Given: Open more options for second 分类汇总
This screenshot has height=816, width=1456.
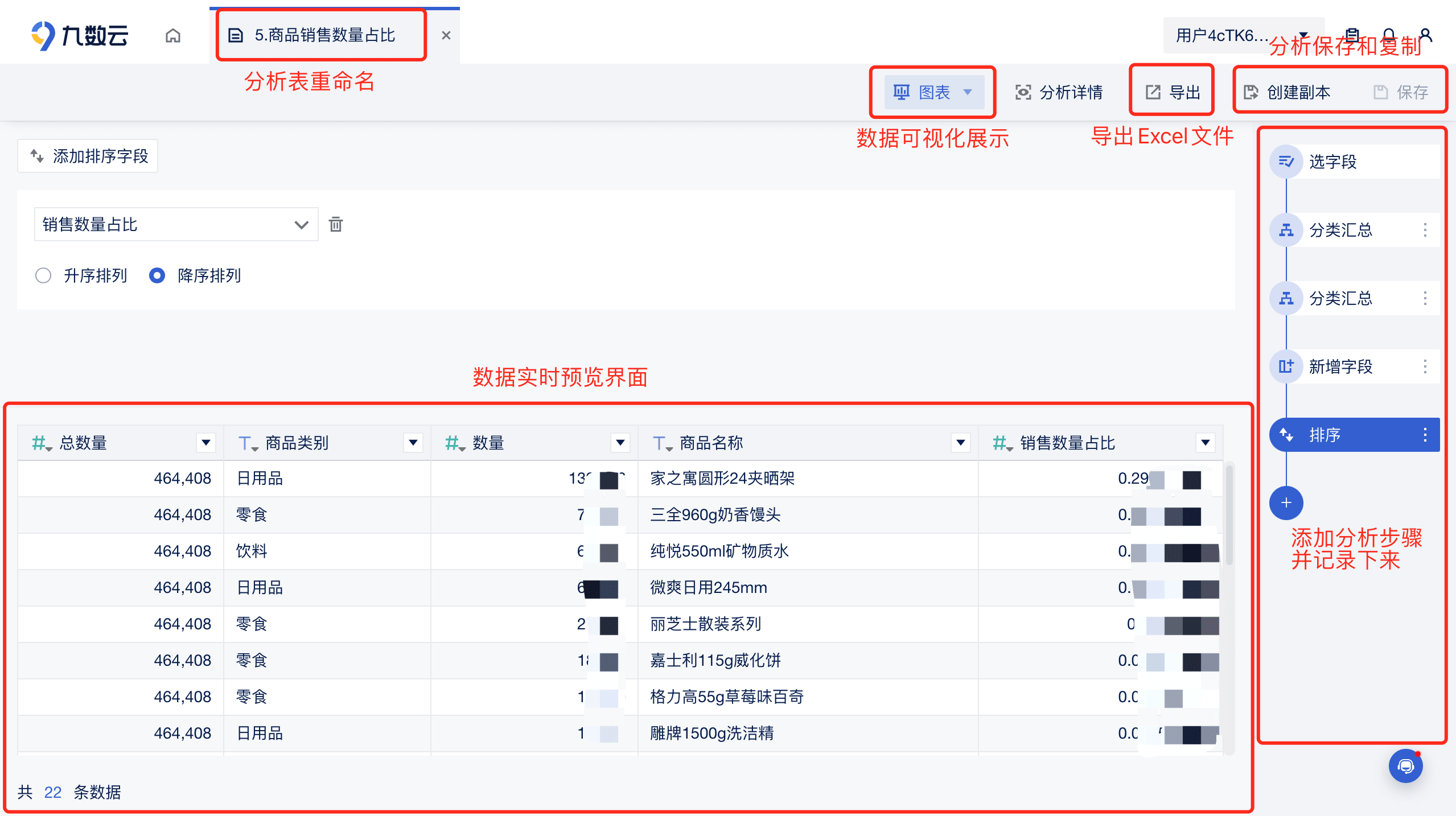Looking at the screenshot, I should click(1425, 298).
